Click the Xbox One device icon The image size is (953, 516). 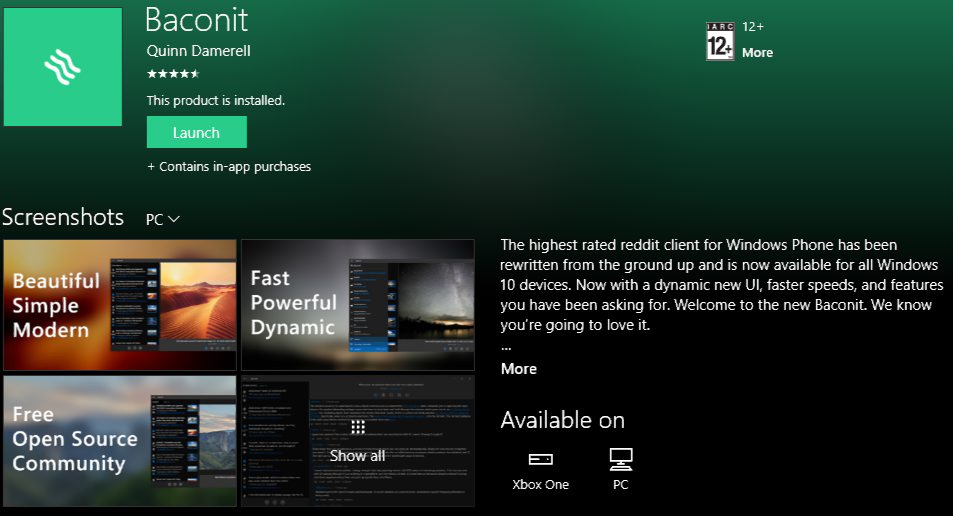[x=540, y=459]
